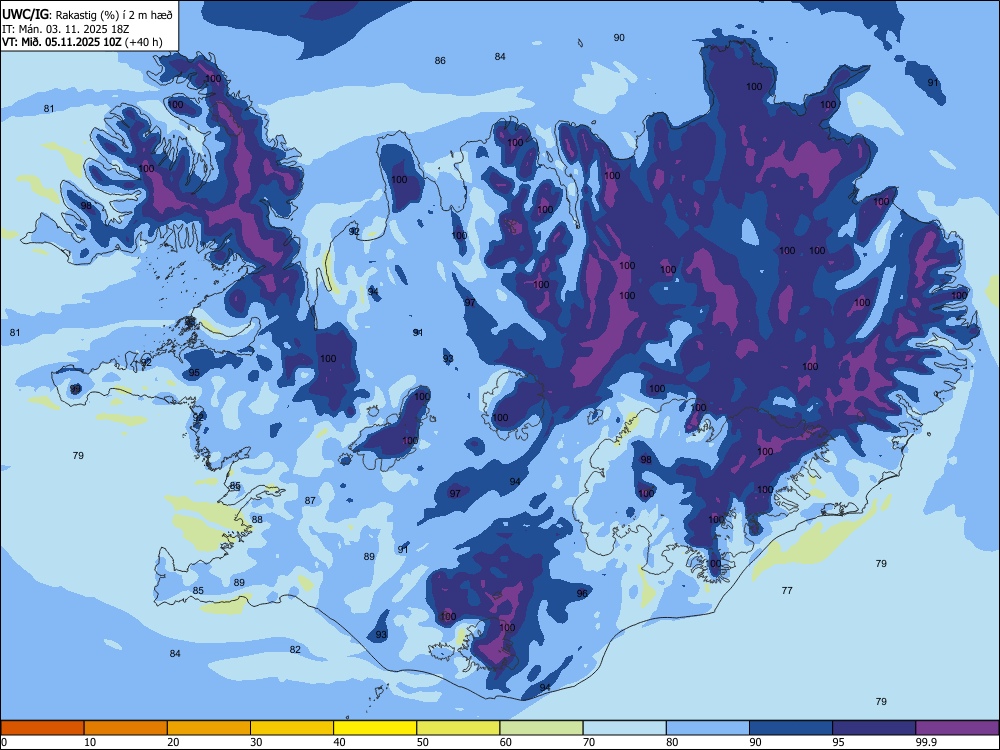Select the bright yellow 40–50 legend swatch
1000x750 pixels.
[375, 728]
